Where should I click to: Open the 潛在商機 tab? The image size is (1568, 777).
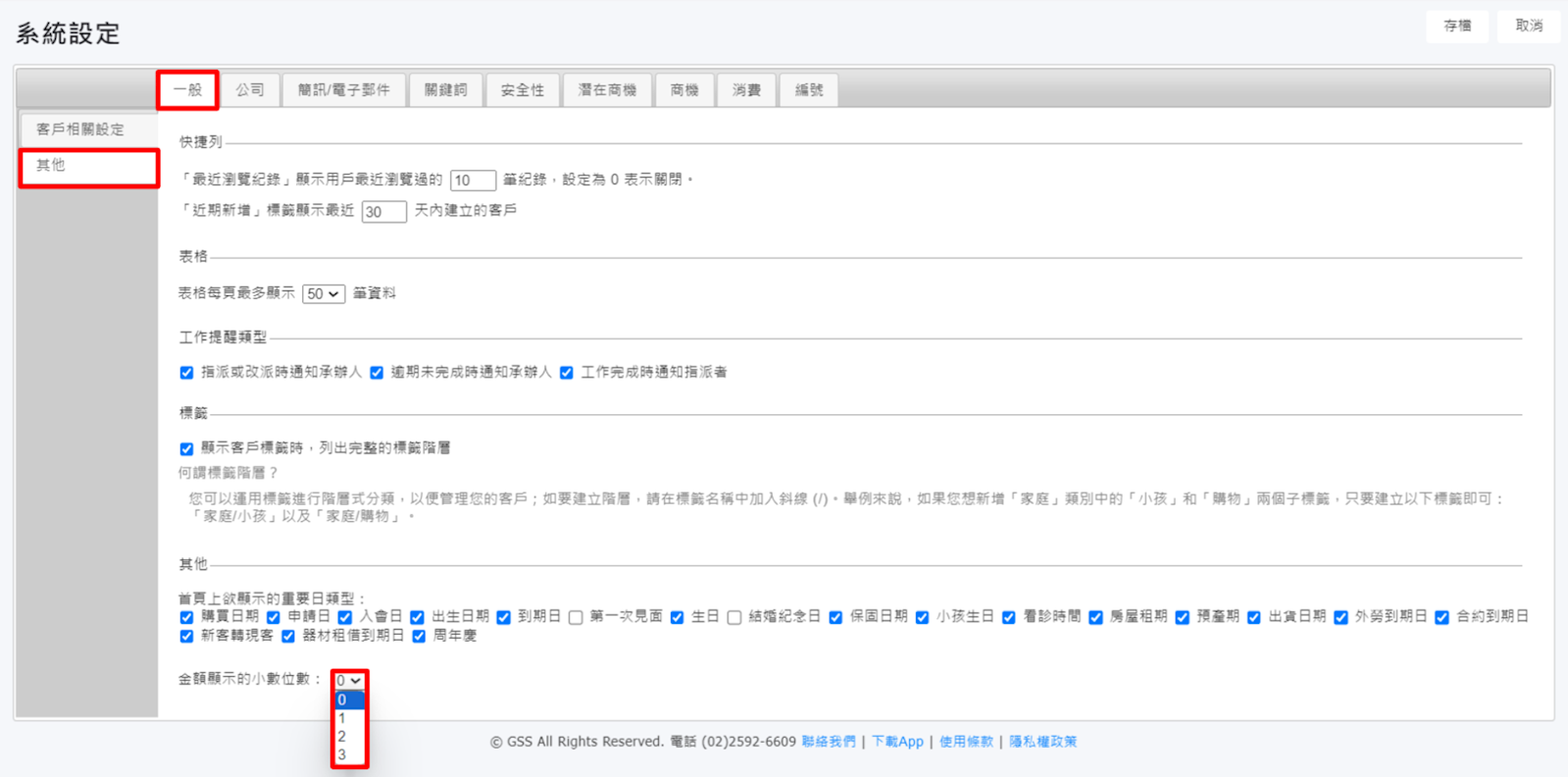pyautogui.click(x=607, y=90)
